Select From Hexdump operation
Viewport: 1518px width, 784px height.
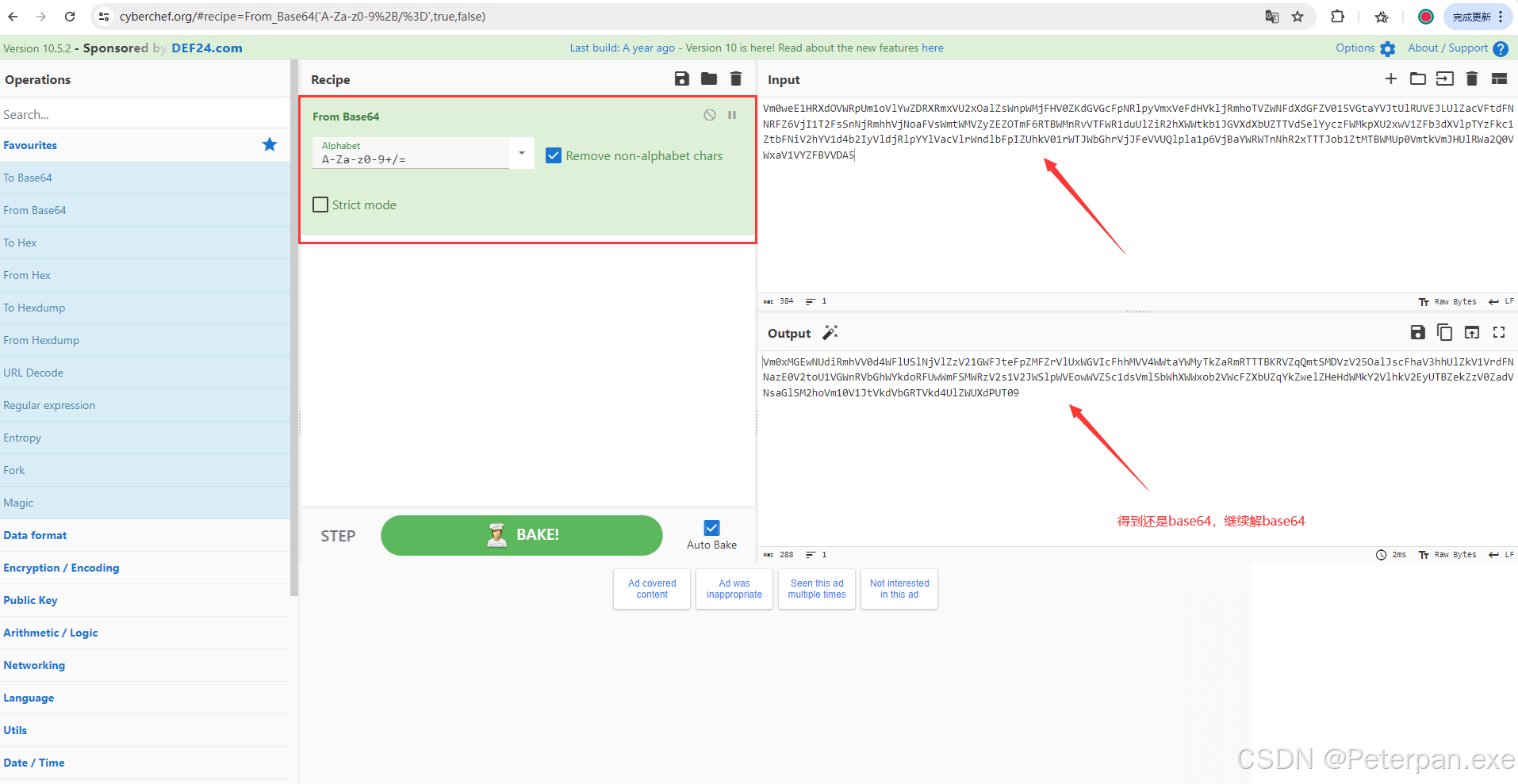click(x=144, y=340)
